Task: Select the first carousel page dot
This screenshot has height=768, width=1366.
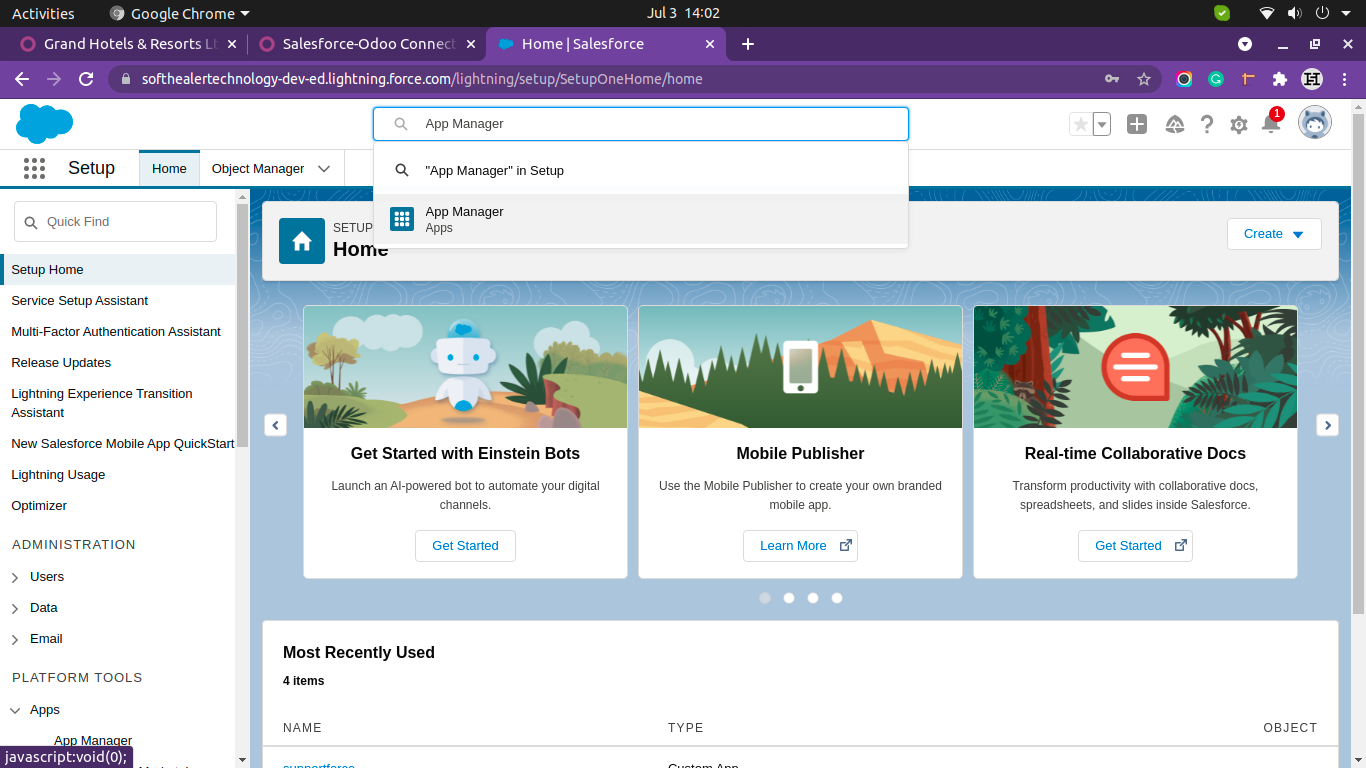Action: [765, 598]
